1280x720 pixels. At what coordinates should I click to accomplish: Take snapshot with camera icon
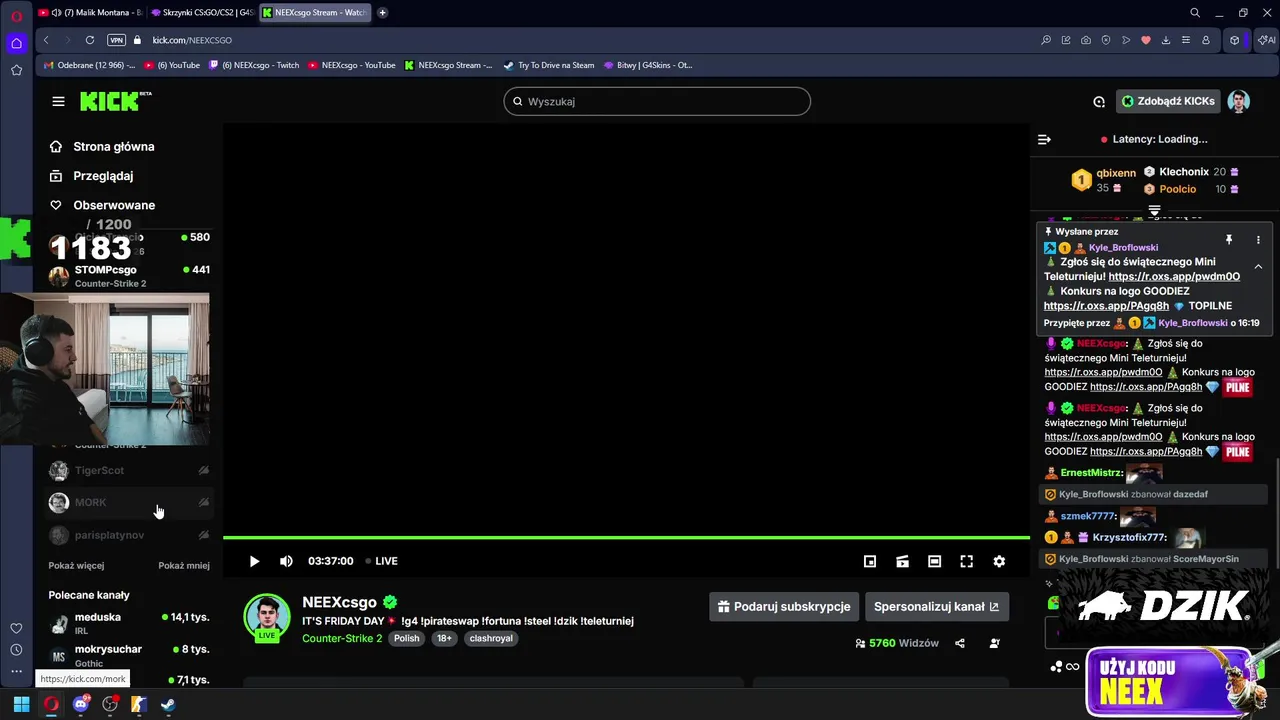pyautogui.click(x=1086, y=40)
